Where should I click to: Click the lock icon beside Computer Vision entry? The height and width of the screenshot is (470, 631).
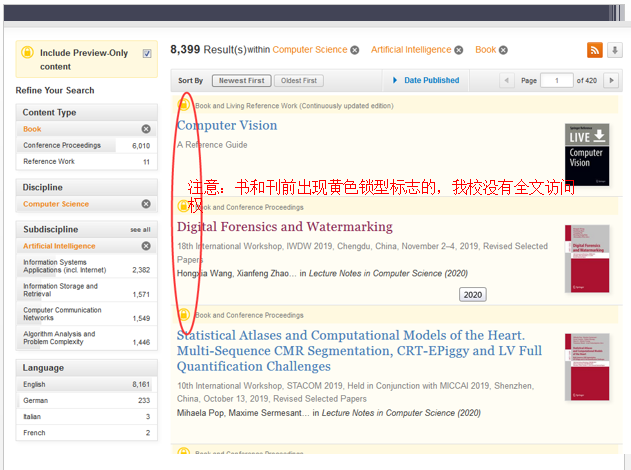(x=184, y=105)
